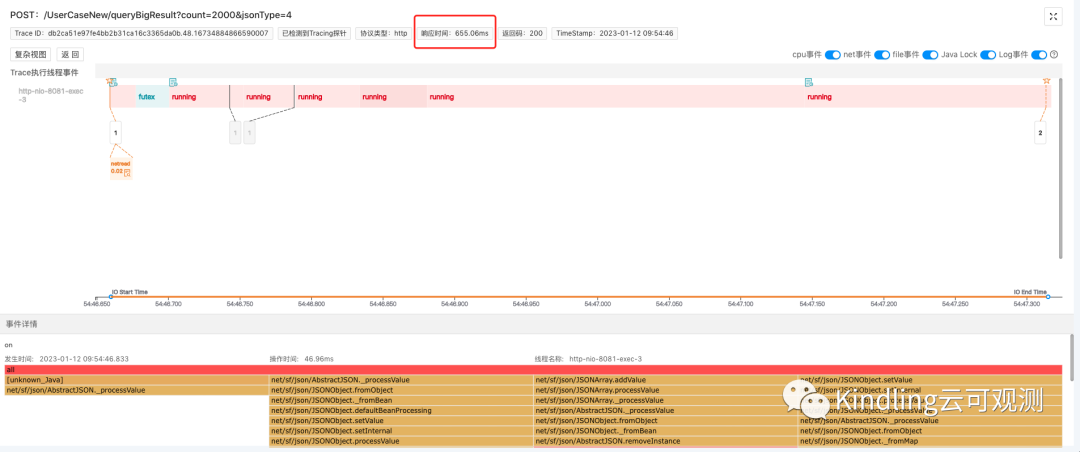
Task: Click the fullscreen expand icon
Action: point(1052,17)
